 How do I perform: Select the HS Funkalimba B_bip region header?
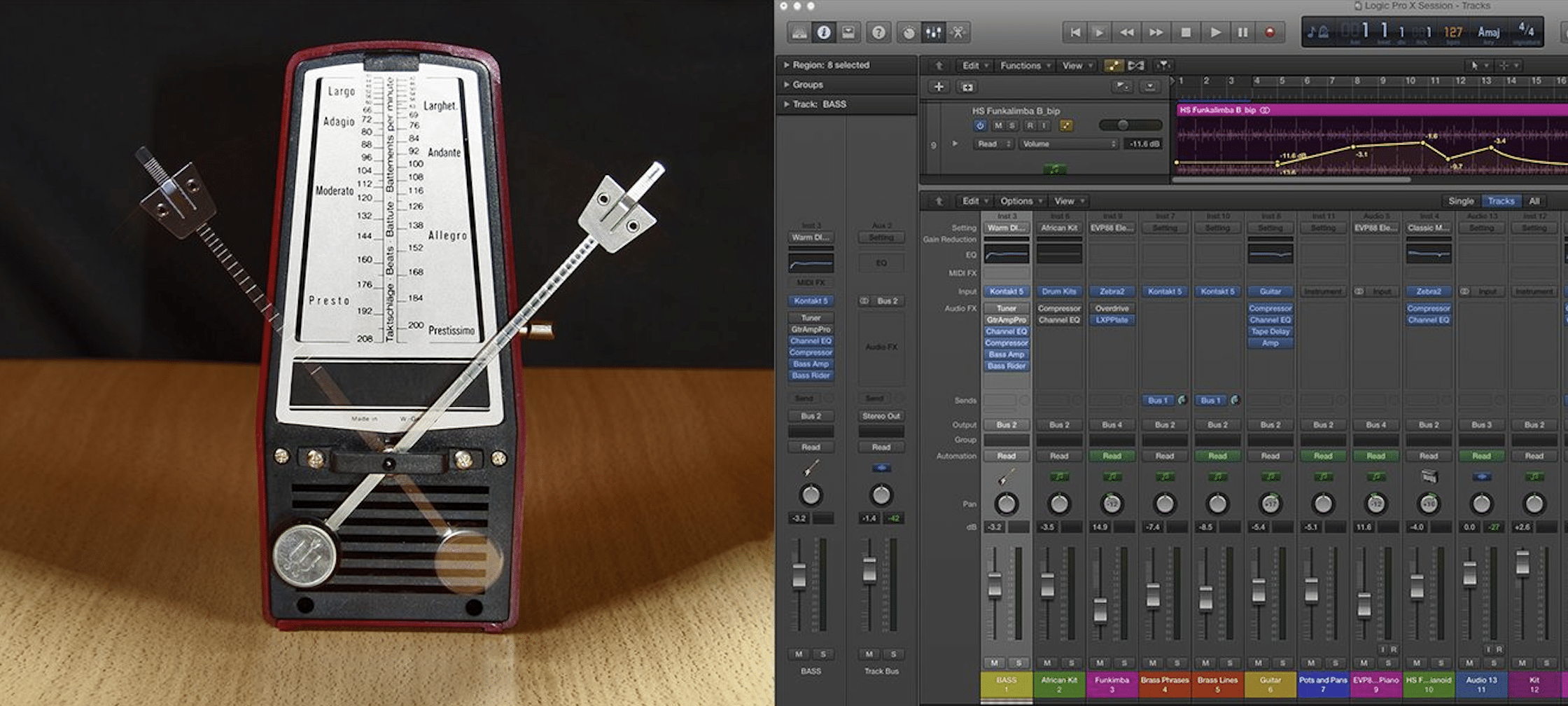click(x=1372, y=110)
